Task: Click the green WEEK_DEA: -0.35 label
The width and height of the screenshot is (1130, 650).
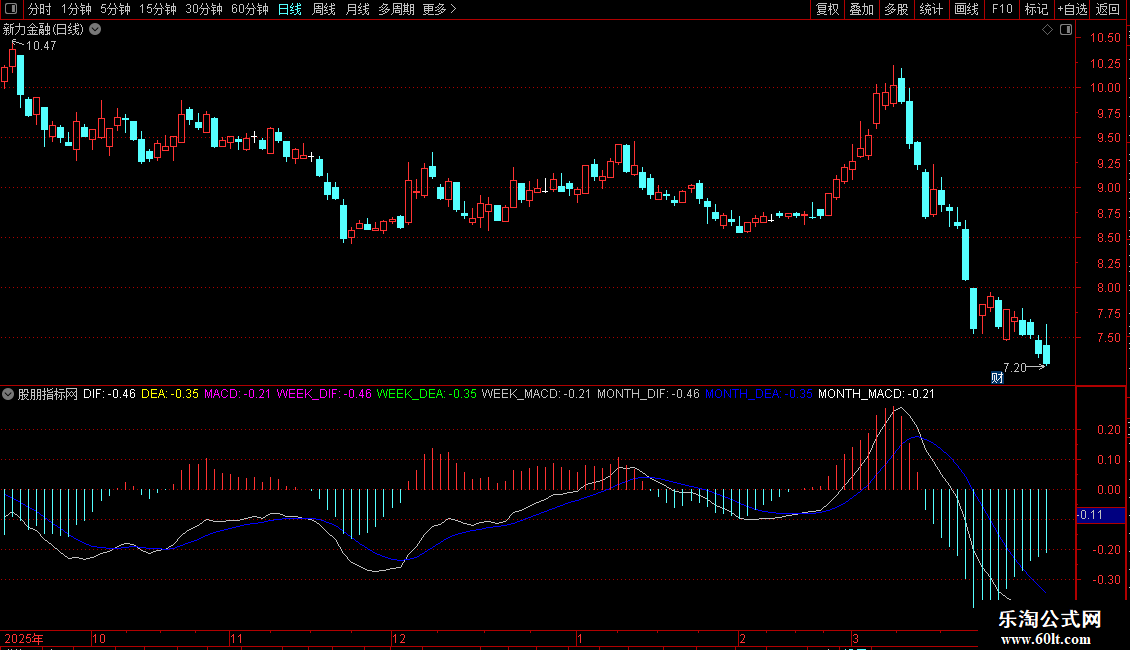Action: pyautogui.click(x=427, y=394)
